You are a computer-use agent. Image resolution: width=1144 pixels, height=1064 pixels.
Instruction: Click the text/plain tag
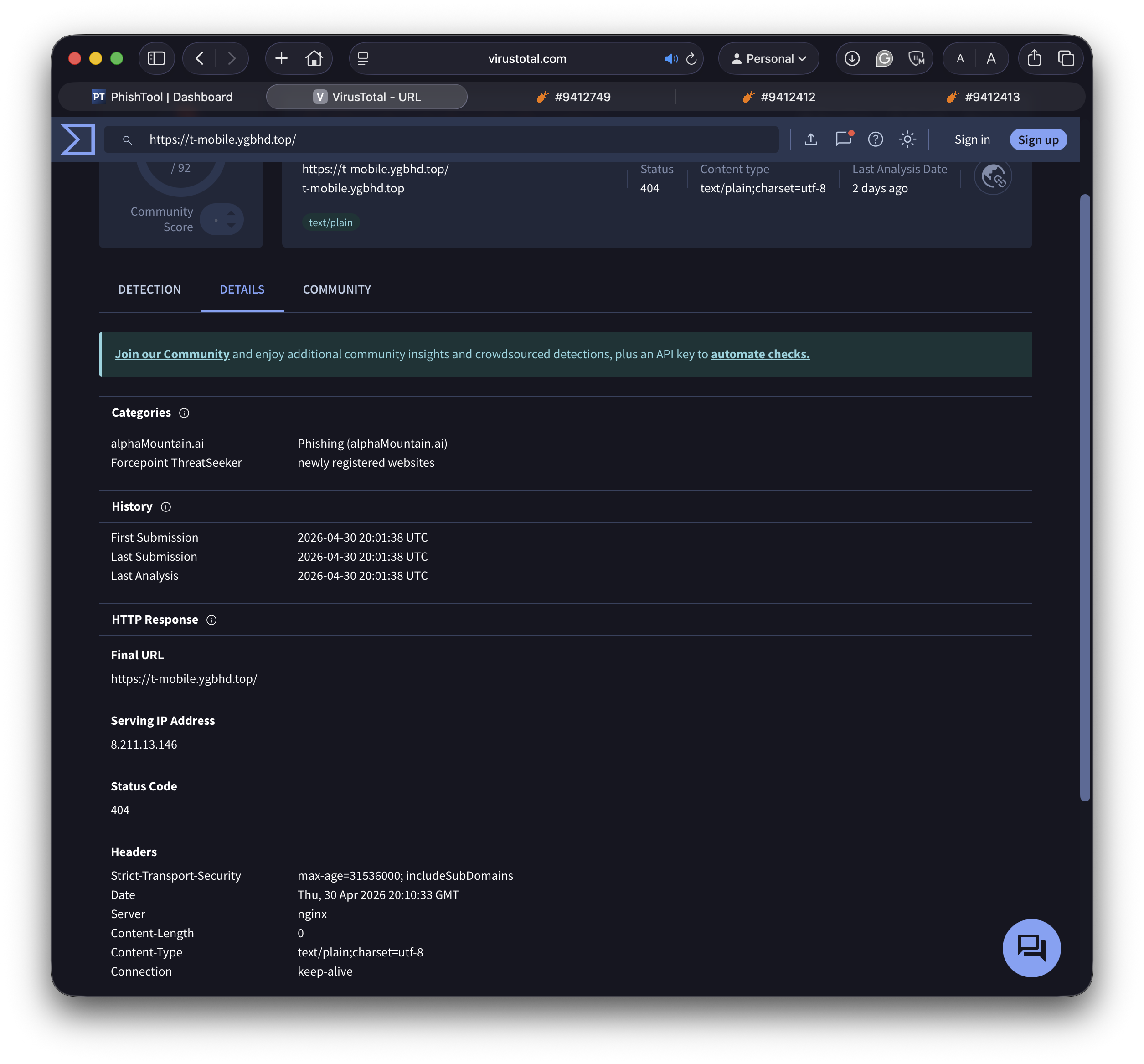tap(331, 222)
